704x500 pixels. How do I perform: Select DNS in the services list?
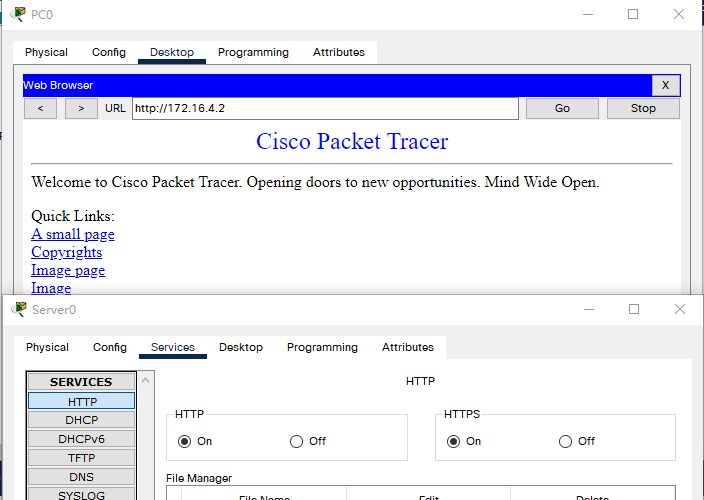point(82,477)
